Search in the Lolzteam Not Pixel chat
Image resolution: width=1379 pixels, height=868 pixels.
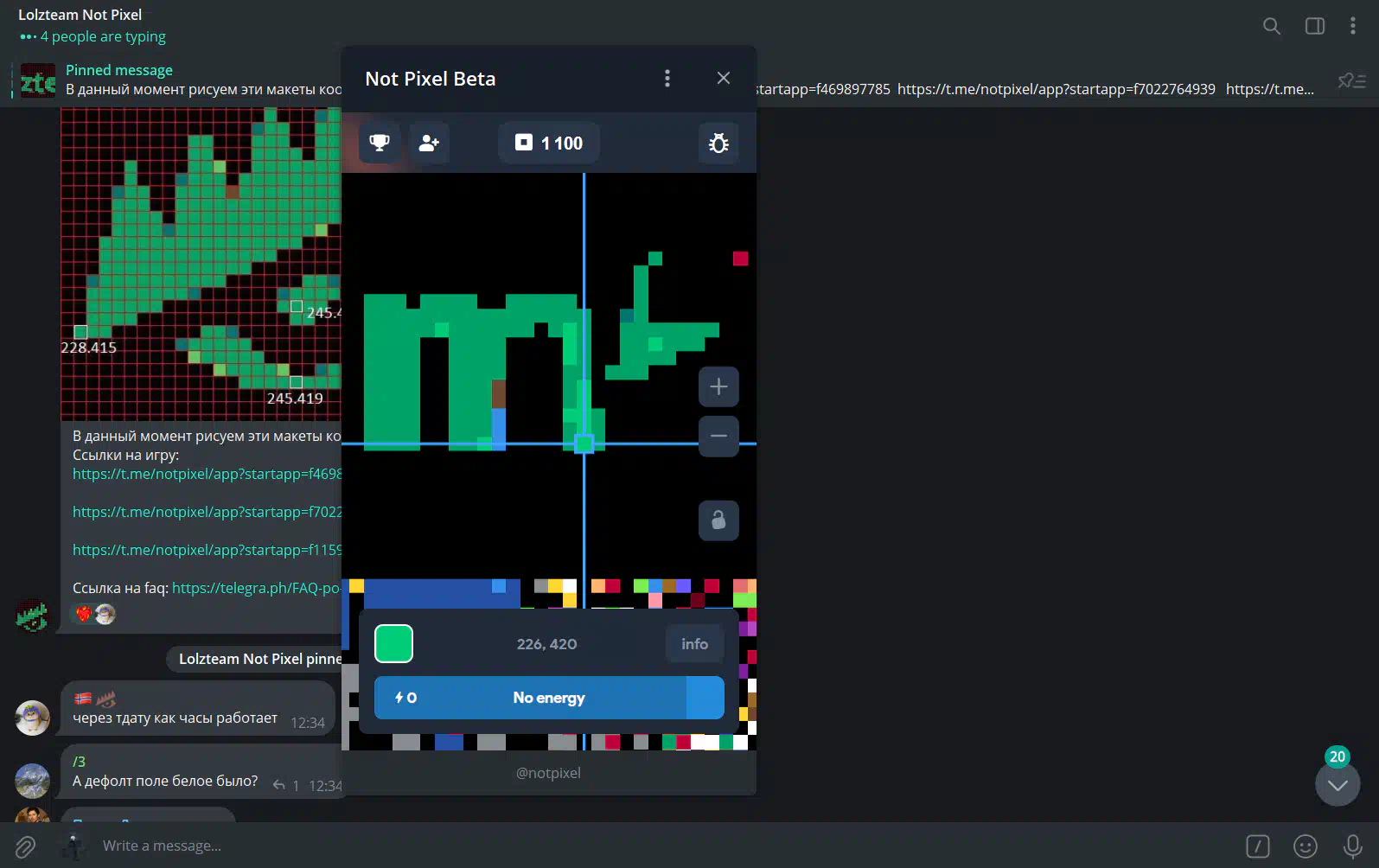(x=1272, y=26)
